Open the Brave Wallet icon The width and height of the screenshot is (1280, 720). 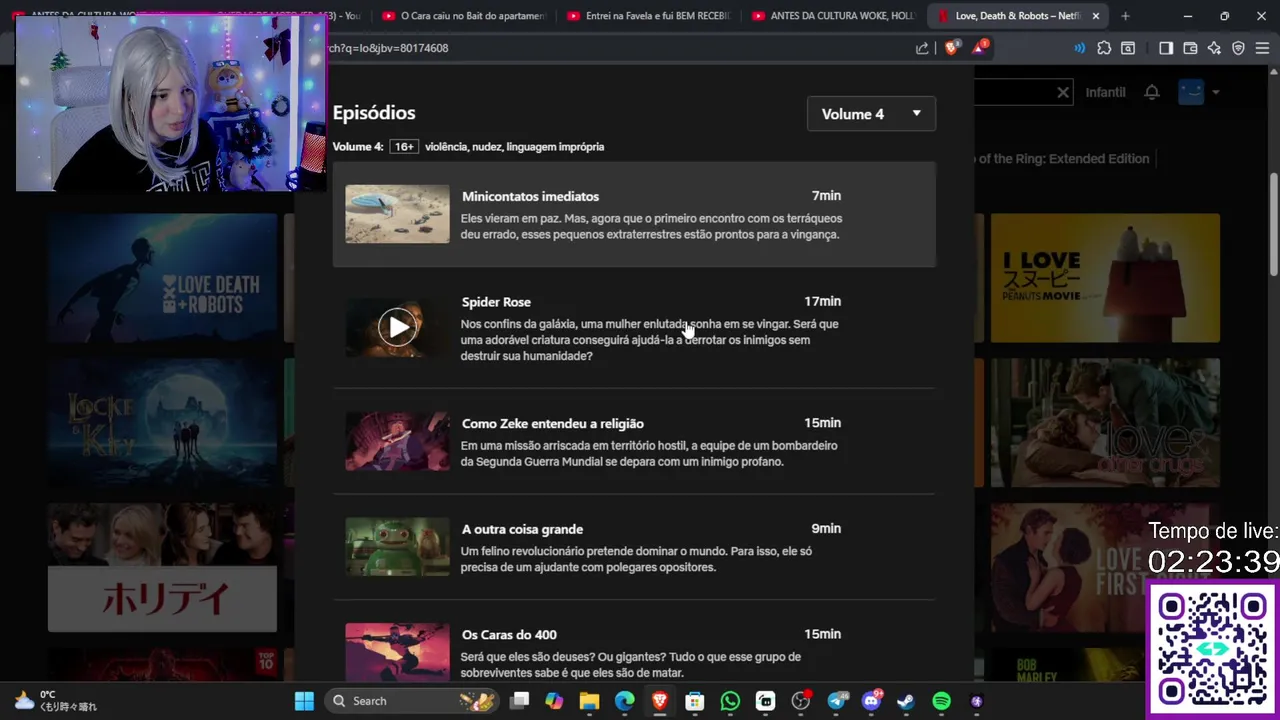(x=1190, y=48)
